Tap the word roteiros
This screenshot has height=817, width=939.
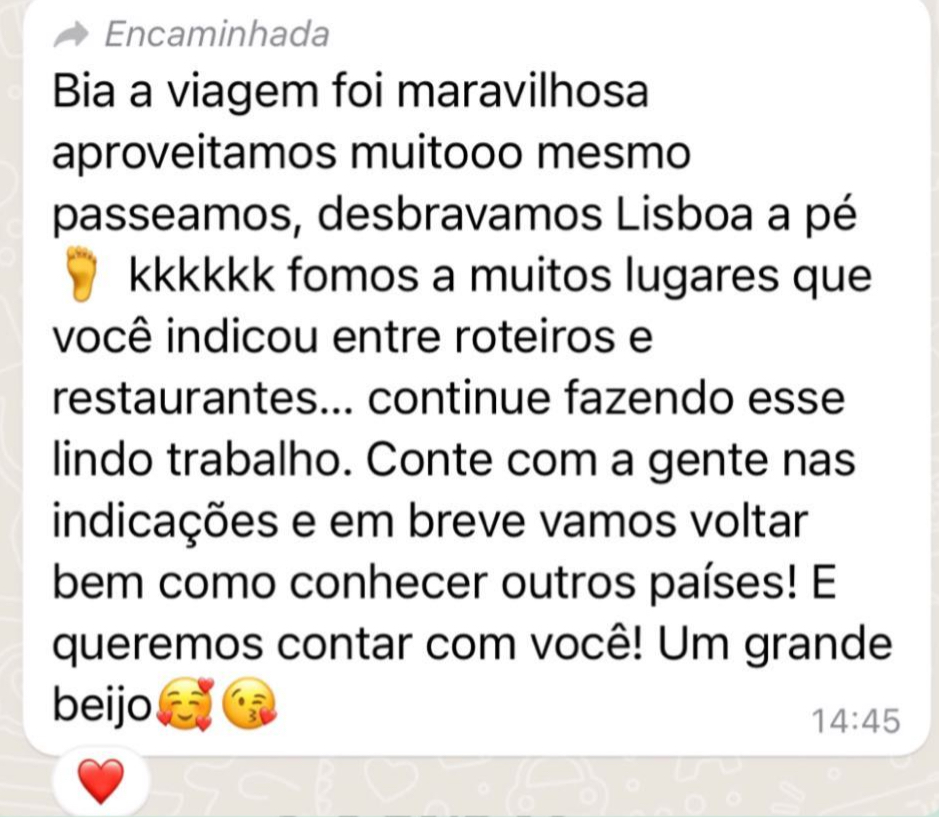535,337
